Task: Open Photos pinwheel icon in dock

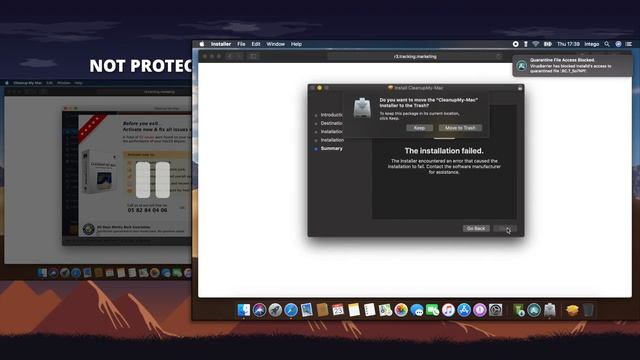Action: [401, 310]
